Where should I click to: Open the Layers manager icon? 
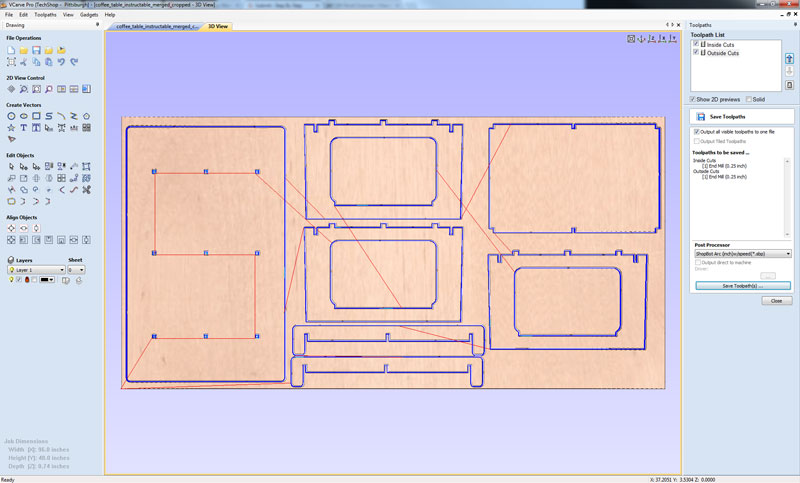pos(11,260)
